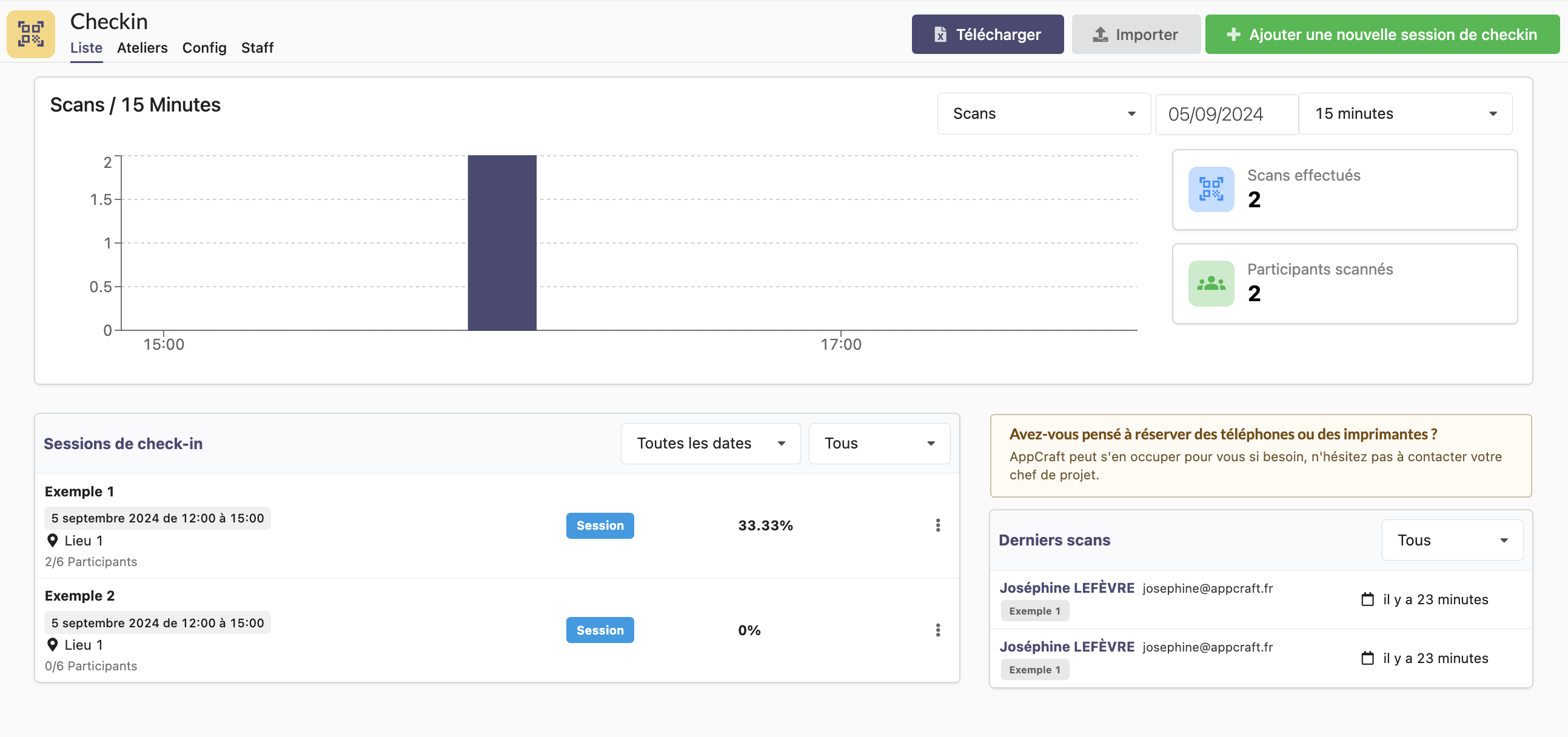Click the dark bar in the scans chart
1568x737 pixels.
pos(501,244)
